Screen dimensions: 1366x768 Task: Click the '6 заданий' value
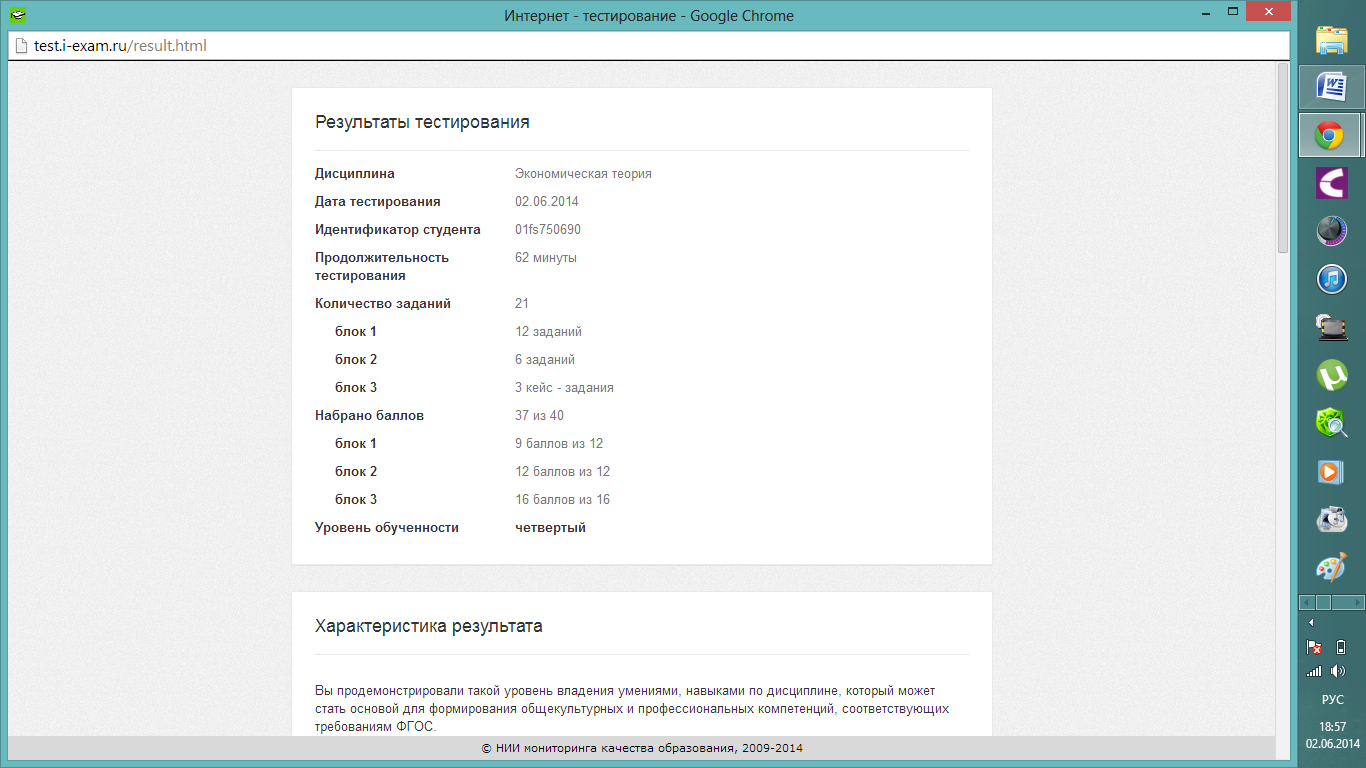[545, 360]
